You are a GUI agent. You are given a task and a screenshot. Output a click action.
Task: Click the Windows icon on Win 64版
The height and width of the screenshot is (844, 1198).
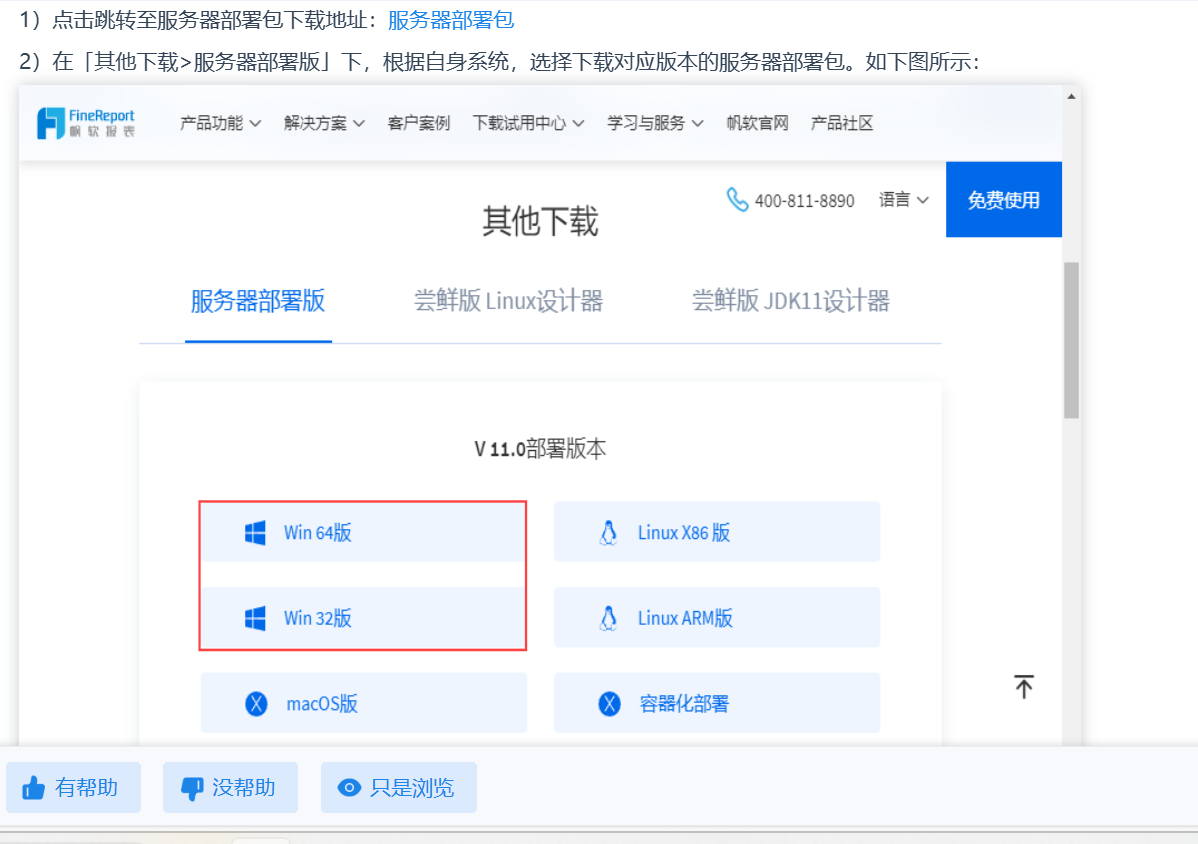255,532
